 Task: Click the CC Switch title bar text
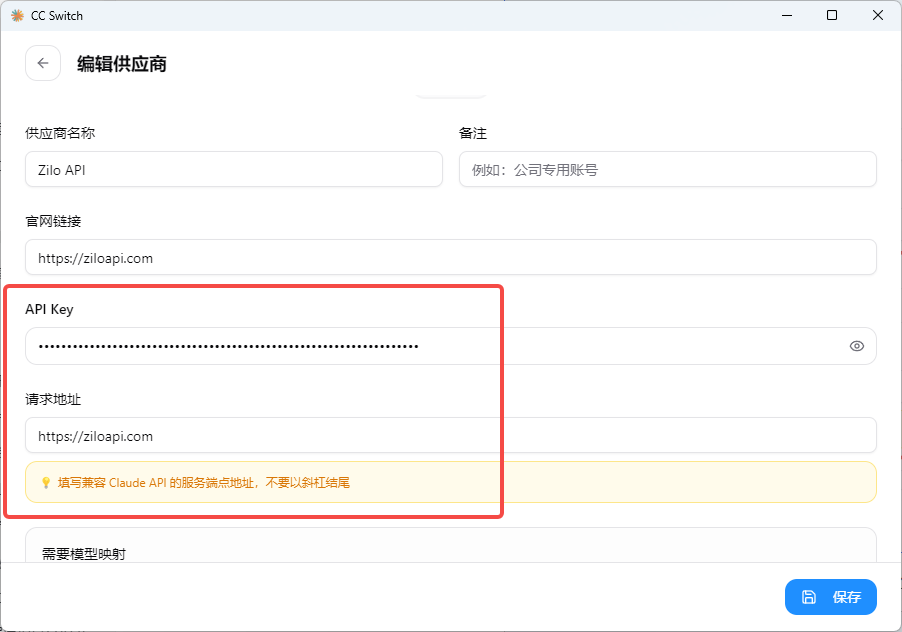(x=57, y=16)
